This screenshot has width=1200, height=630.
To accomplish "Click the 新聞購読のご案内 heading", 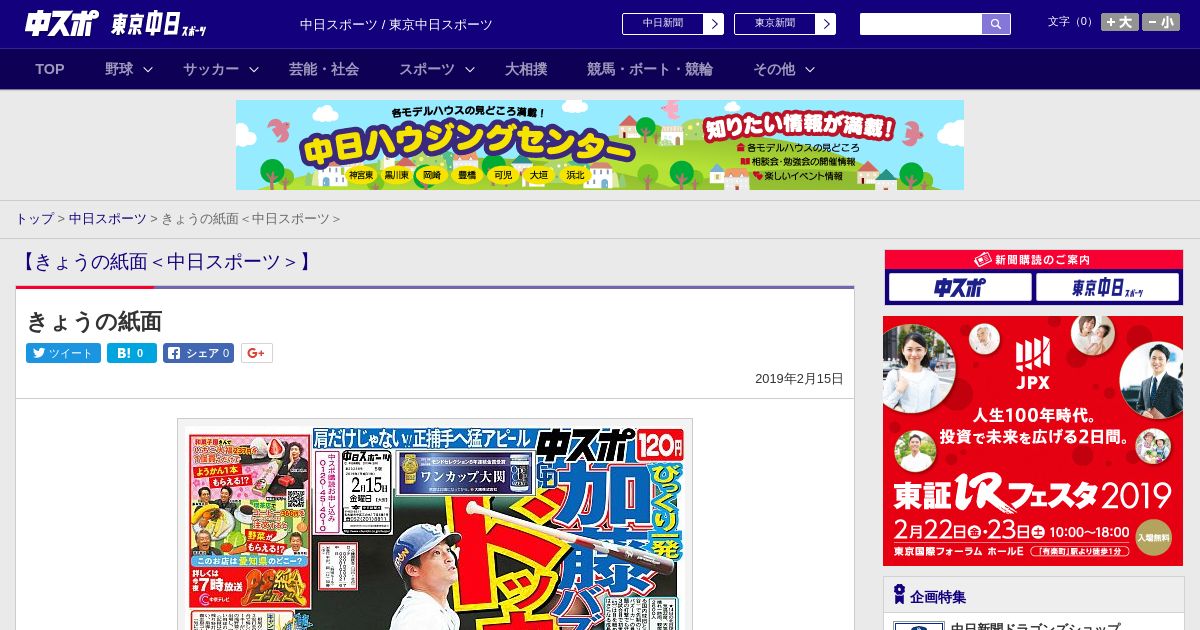I will tap(1033, 260).
